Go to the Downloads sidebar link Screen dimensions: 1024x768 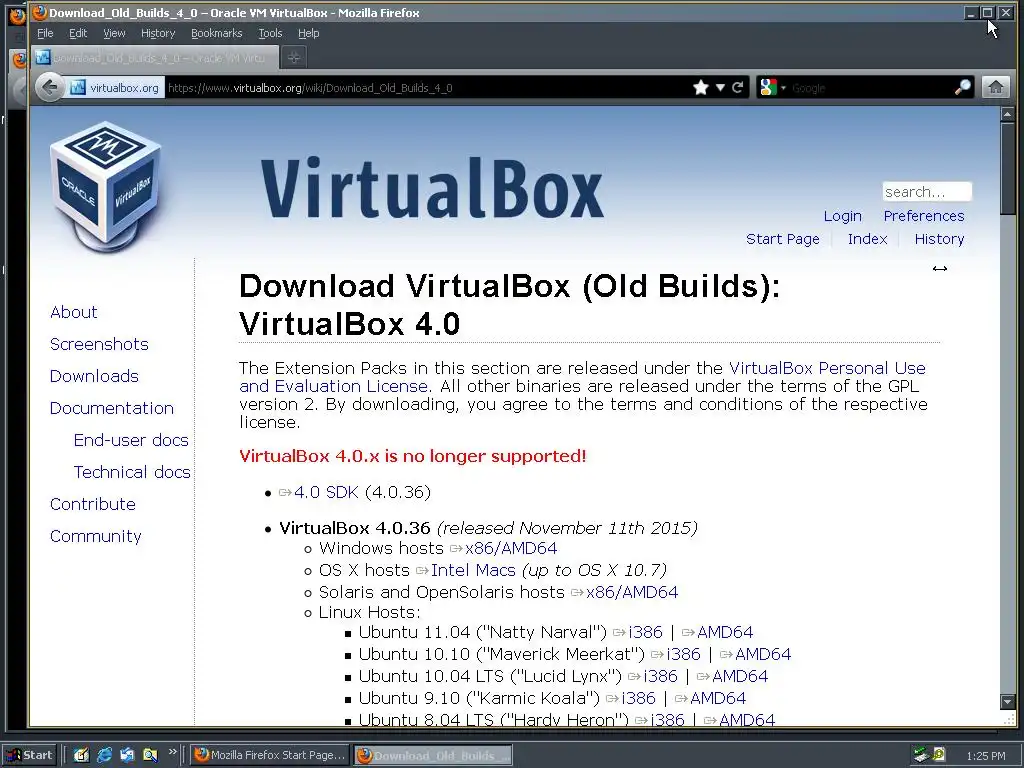[x=94, y=376]
